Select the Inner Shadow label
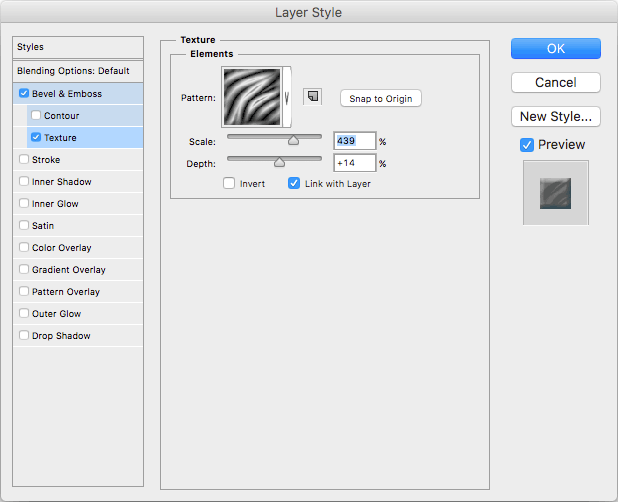Image resolution: width=618 pixels, height=502 pixels. click(x=61, y=182)
